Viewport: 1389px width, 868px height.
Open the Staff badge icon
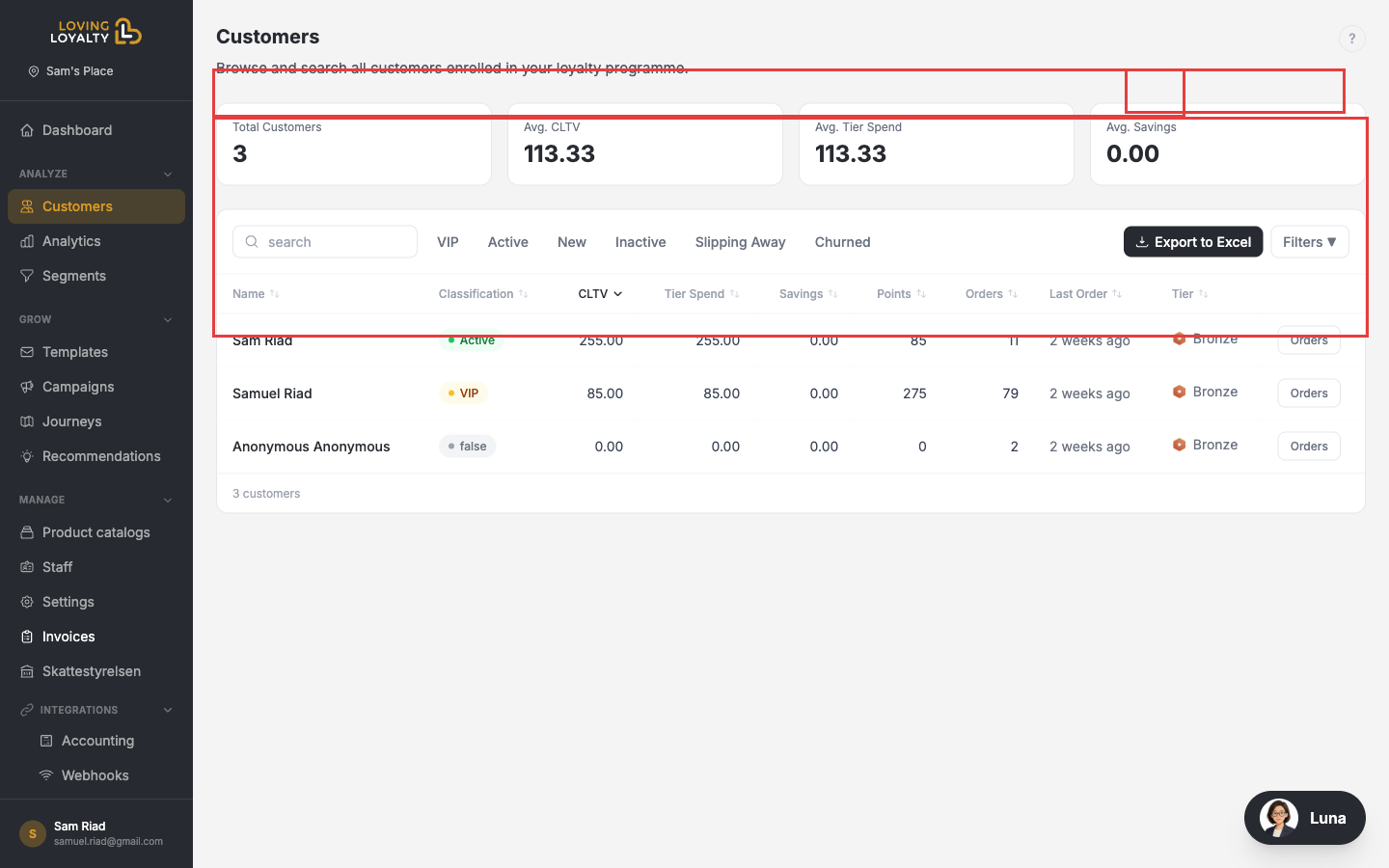(27, 567)
